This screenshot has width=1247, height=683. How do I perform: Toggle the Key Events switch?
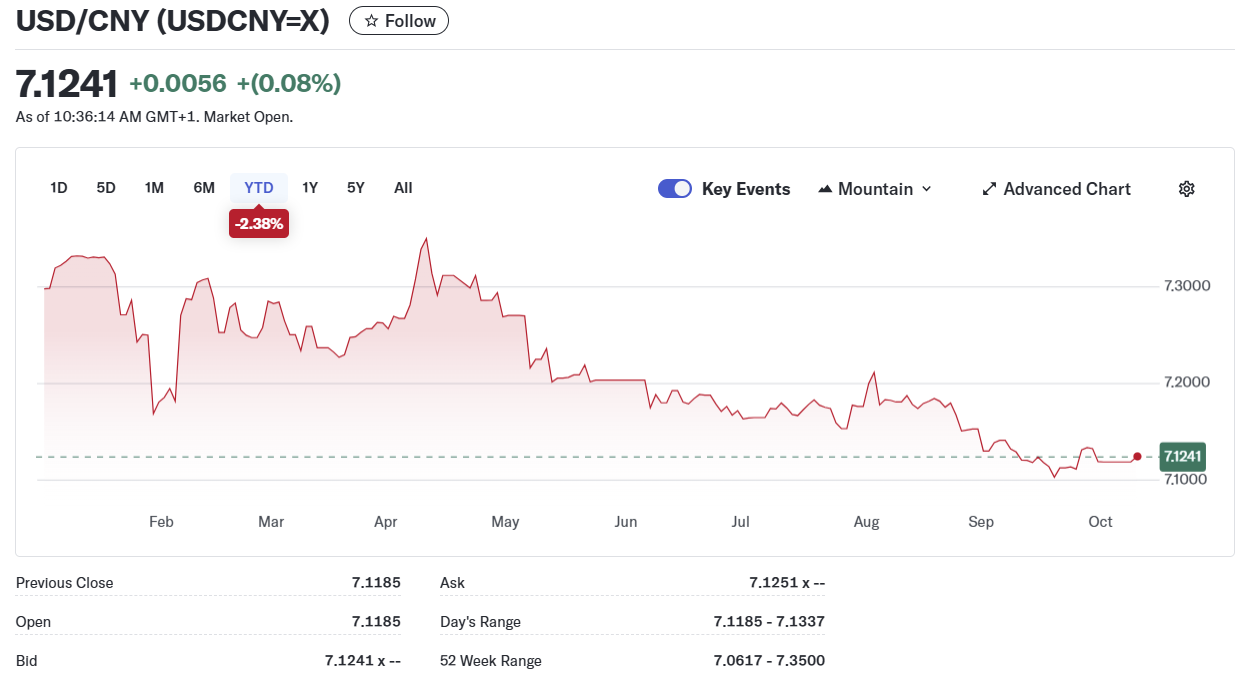tap(675, 189)
